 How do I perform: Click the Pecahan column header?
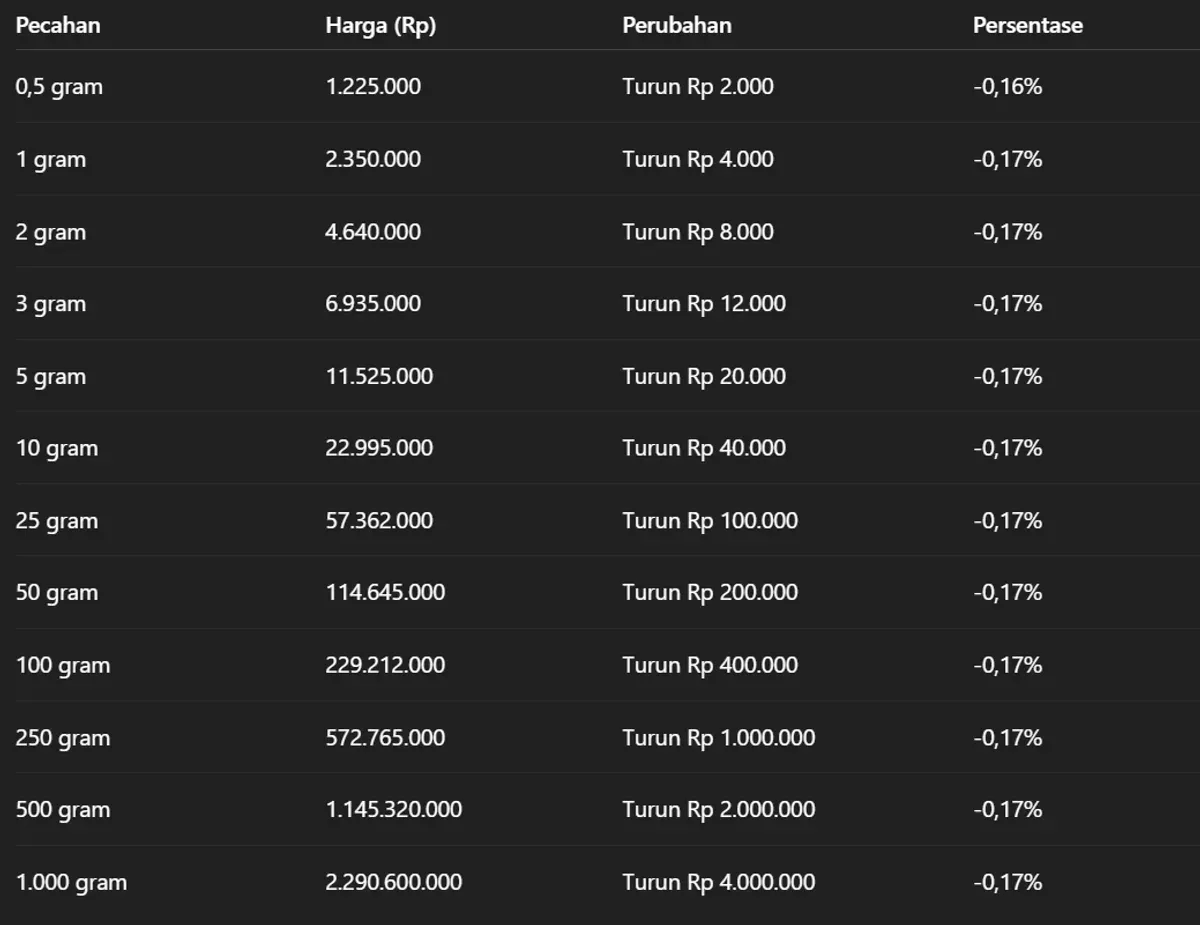click(x=58, y=25)
